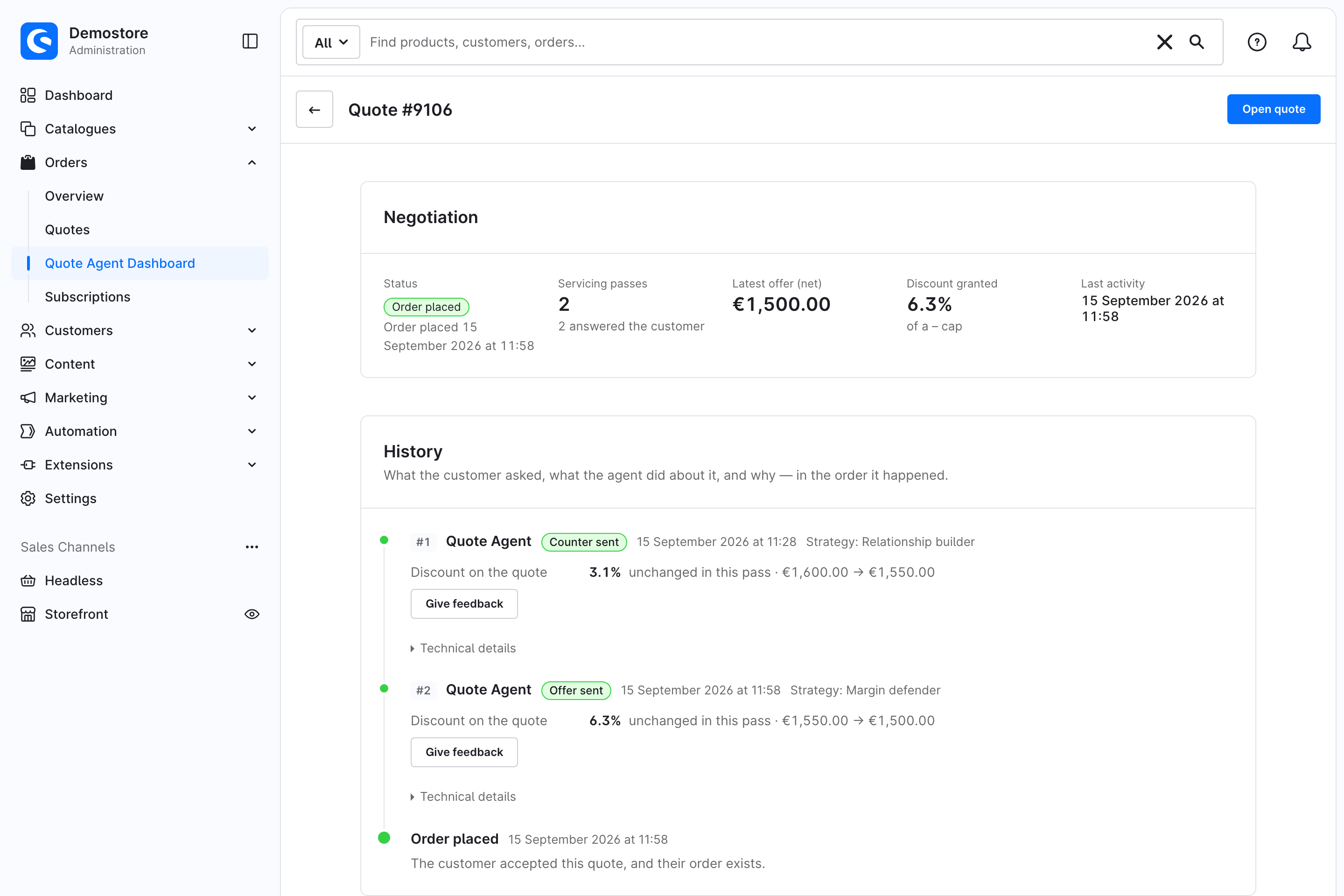Give feedback on pass #1 Counter sent
The height and width of the screenshot is (896, 1344).
tap(464, 604)
